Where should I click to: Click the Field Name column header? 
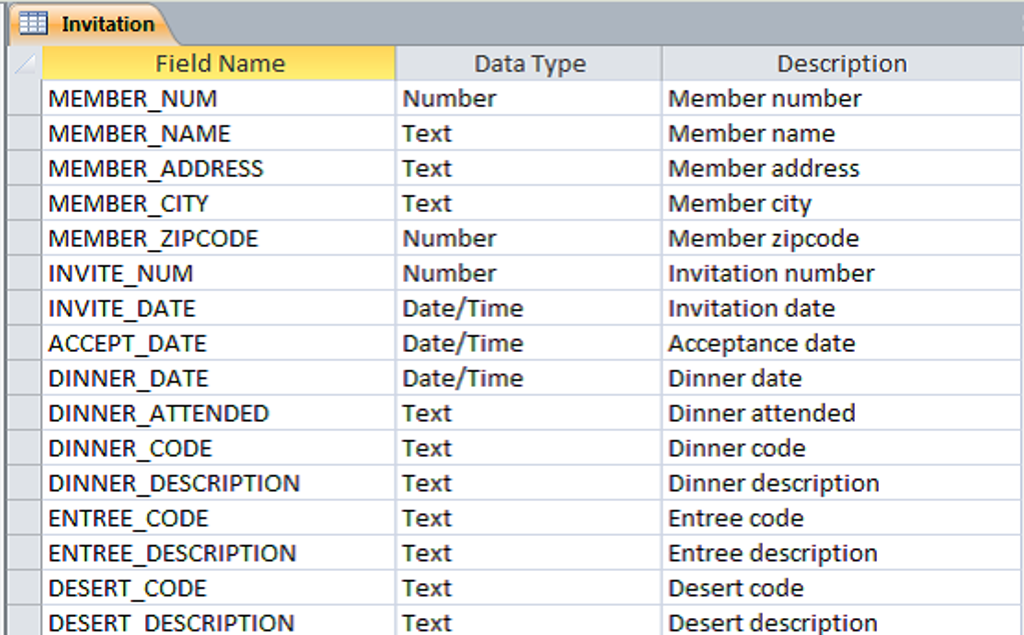[219, 64]
